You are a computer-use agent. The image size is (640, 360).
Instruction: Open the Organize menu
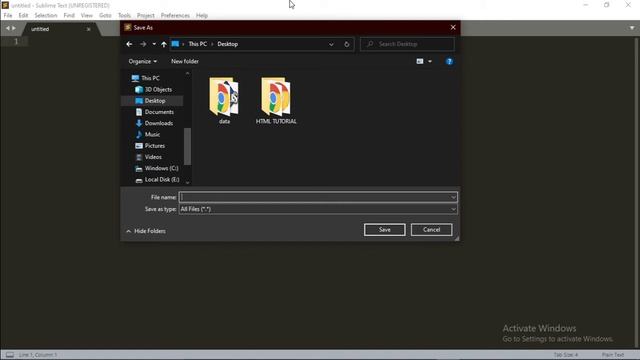click(x=142, y=61)
